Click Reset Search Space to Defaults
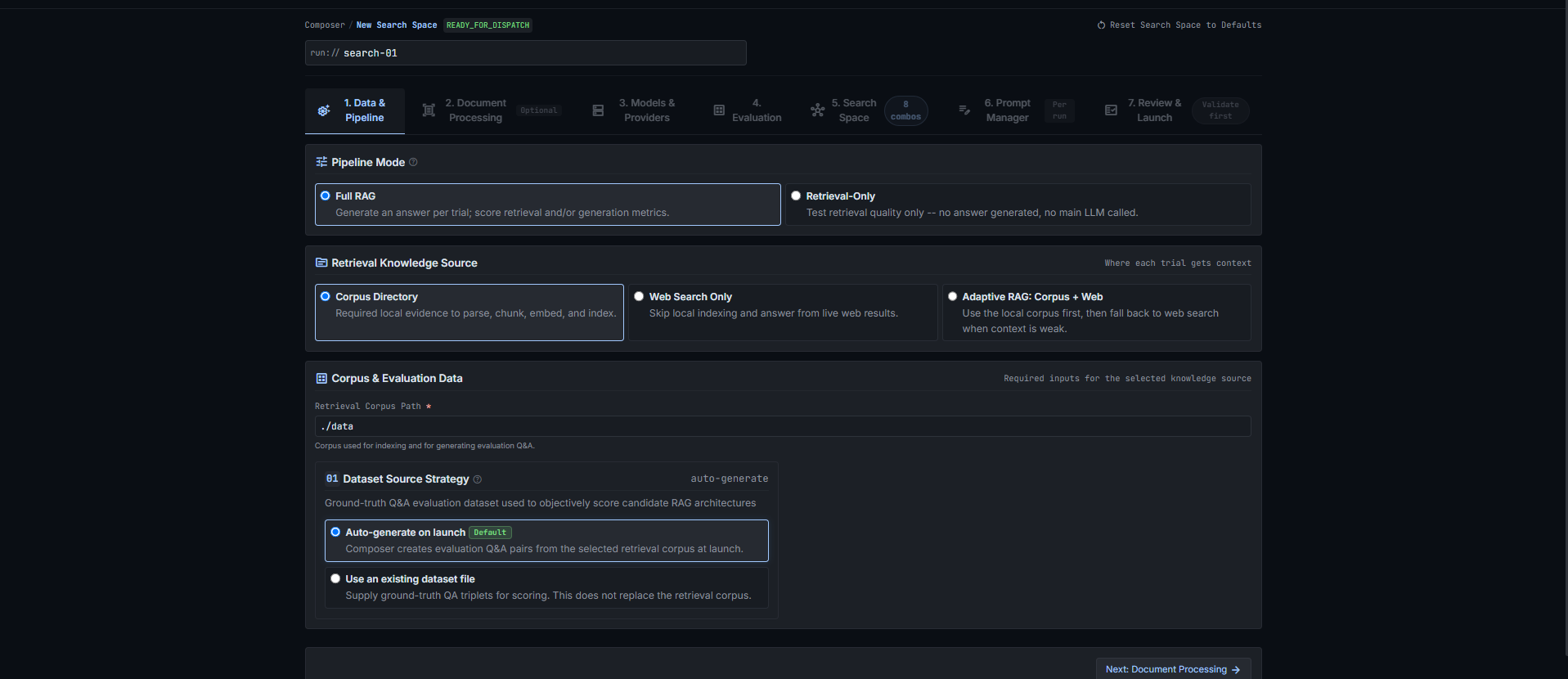1568x679 pixels. coord(1179,25)
